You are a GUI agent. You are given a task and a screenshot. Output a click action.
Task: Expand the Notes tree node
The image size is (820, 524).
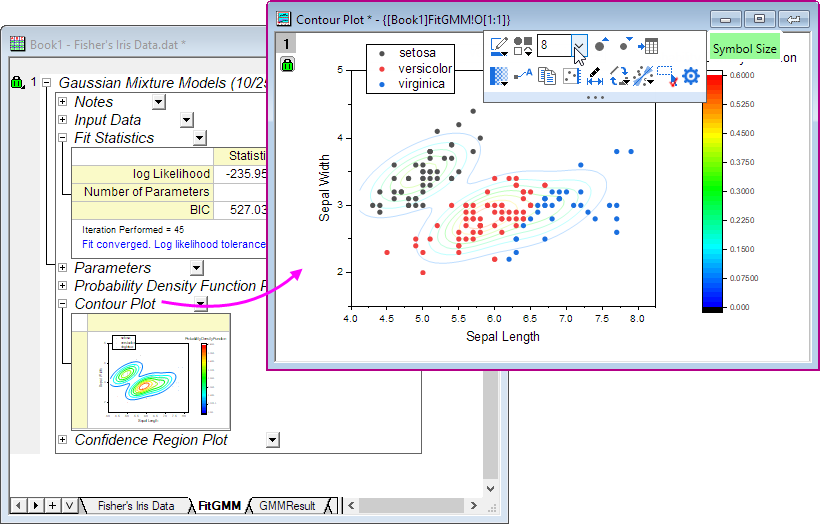[x=62, y=102]
